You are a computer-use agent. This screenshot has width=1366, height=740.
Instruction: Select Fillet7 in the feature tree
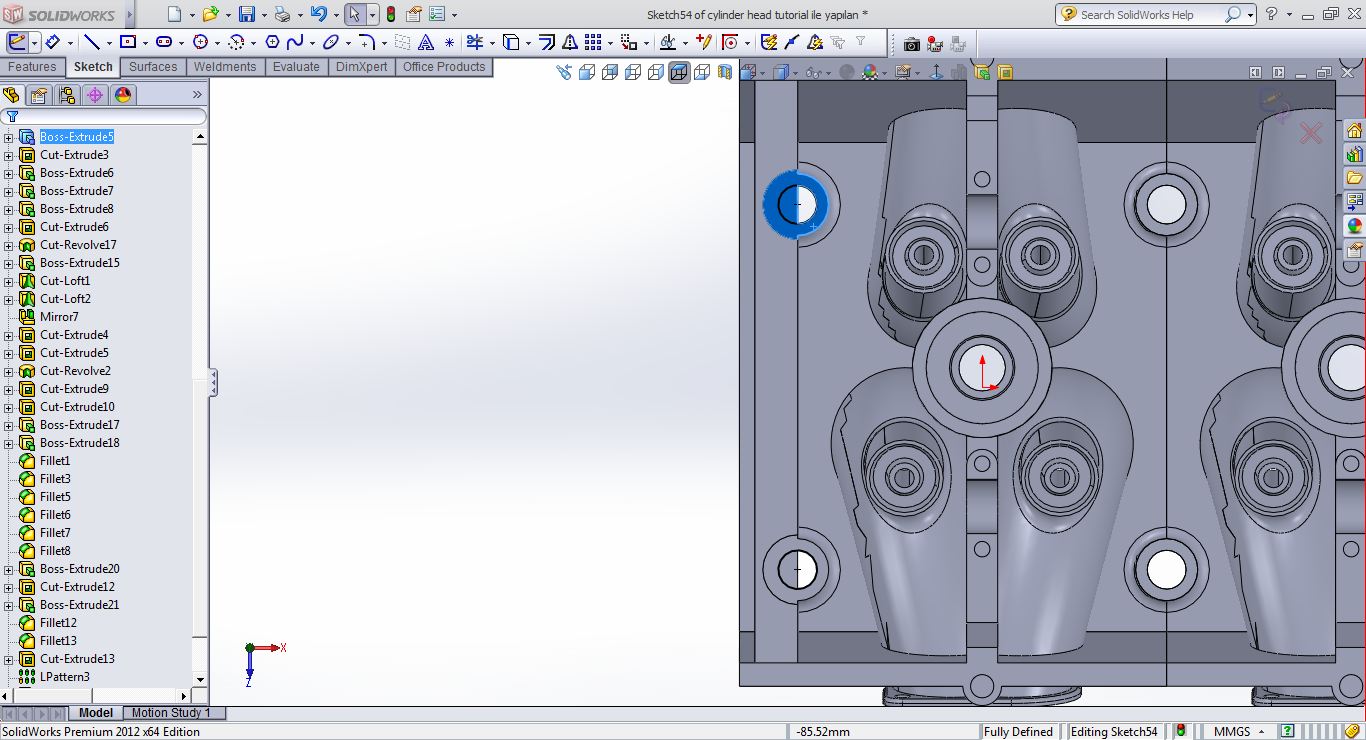(x=55, y=533)
